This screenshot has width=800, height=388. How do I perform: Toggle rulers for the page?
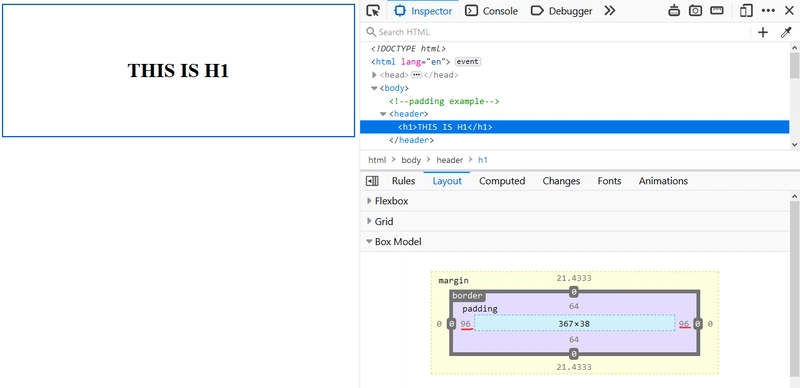click(x=717, y=11)
